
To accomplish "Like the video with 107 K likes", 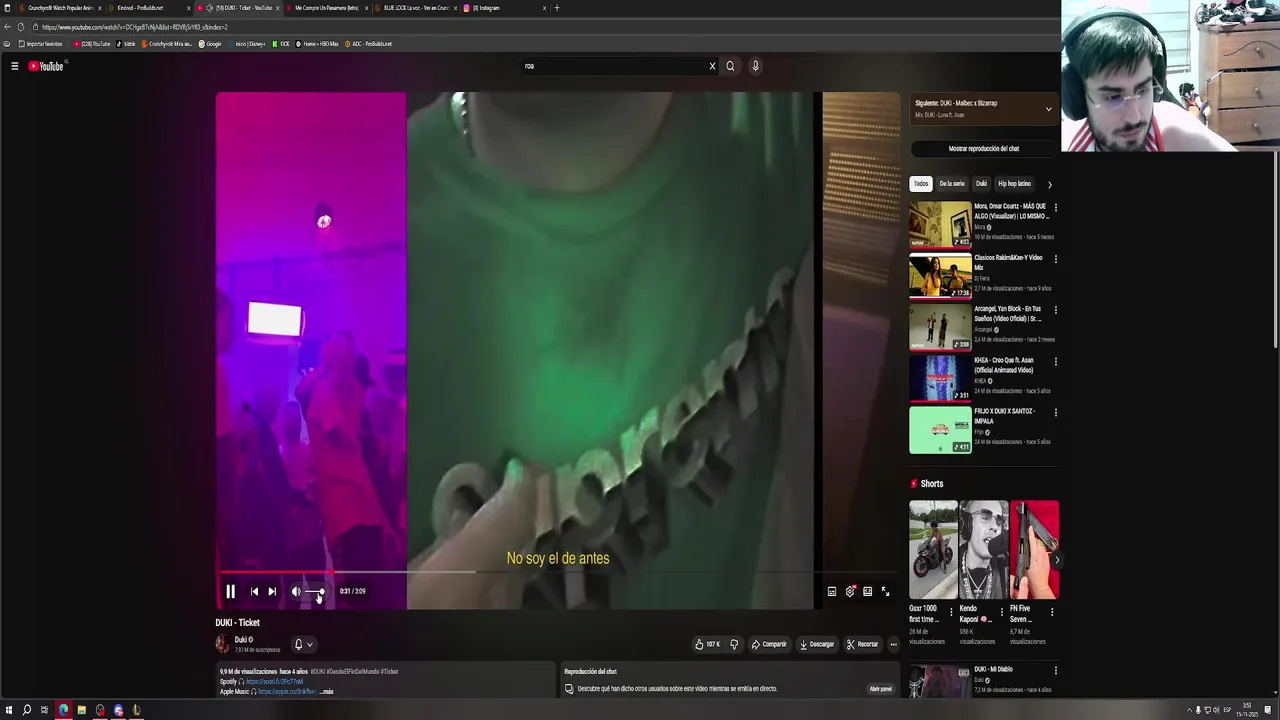I will tap(707, 644).
